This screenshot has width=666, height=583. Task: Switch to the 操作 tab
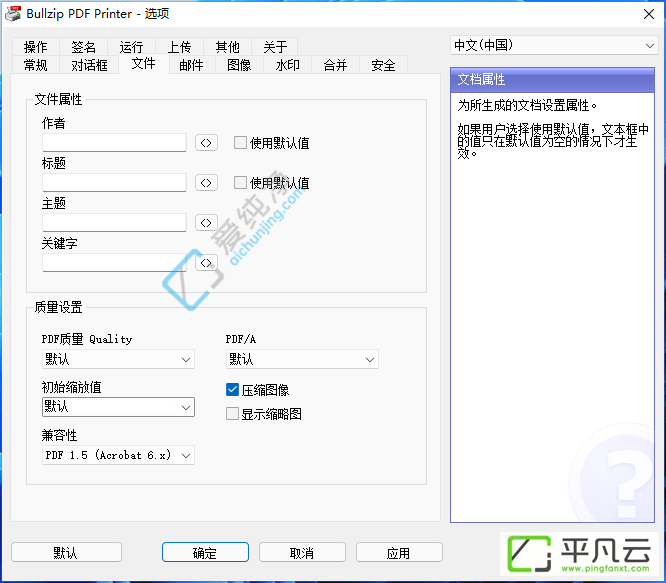pos(36,46)
